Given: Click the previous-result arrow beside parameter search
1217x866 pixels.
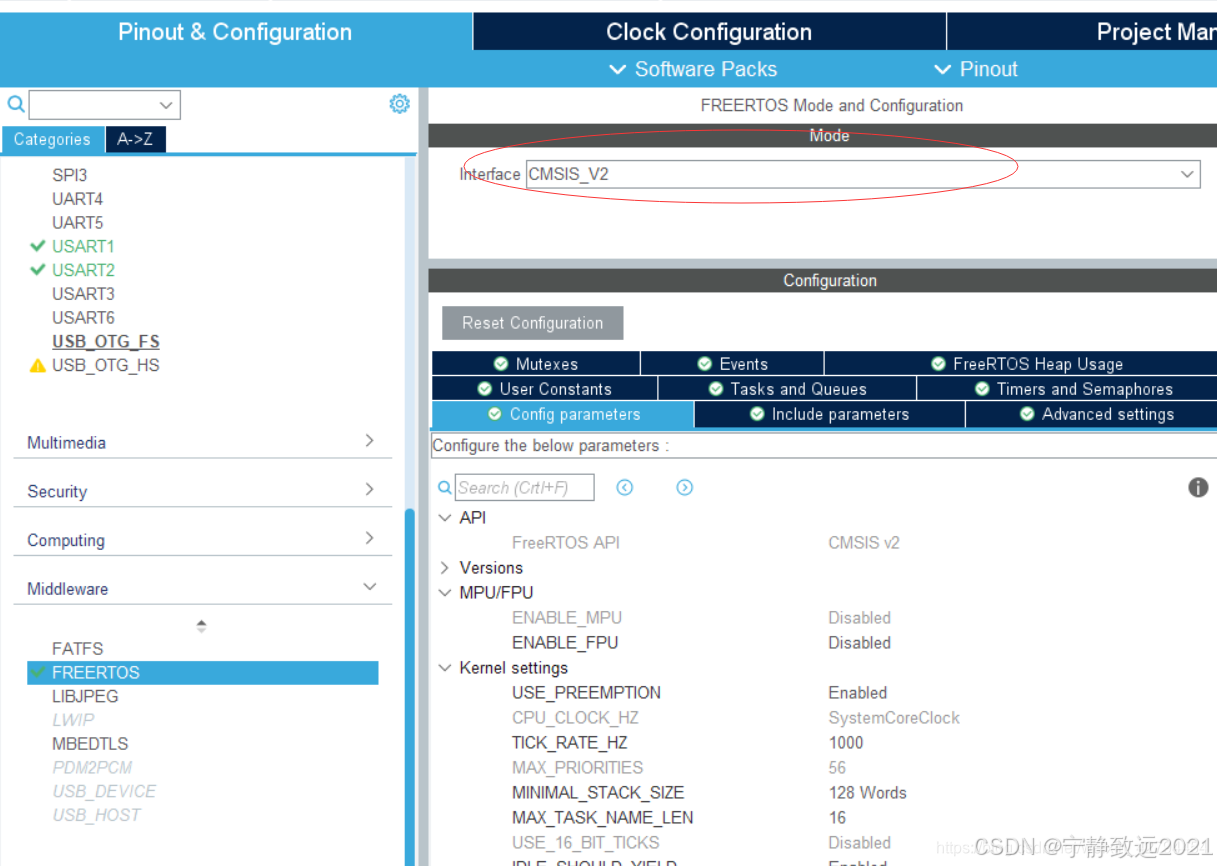Looking at the screenshot, I should click(x=625, y=487).
